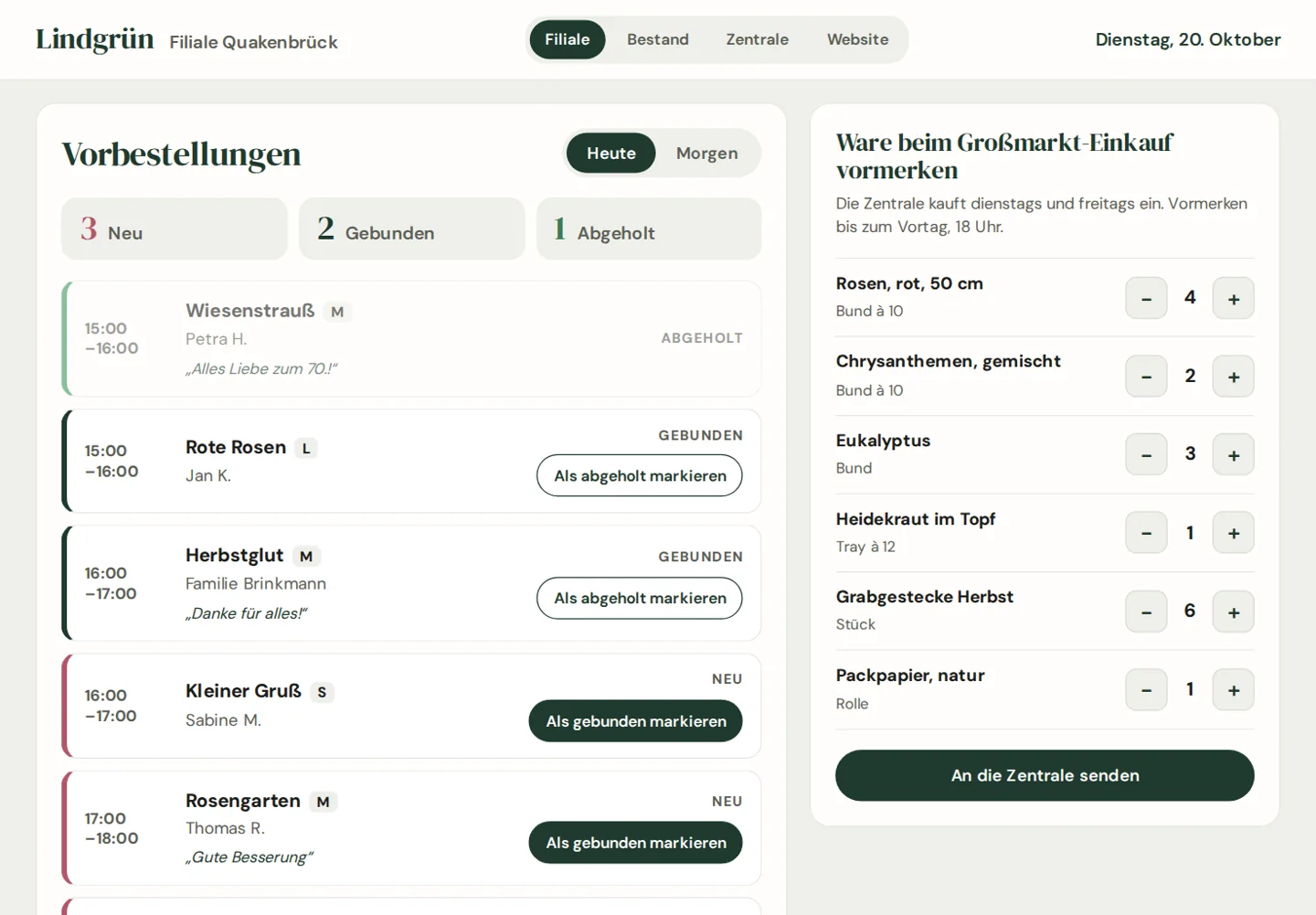
Task: Lower Grabgestecke Herbst quantity
Action: click(x=1146, y=612)
